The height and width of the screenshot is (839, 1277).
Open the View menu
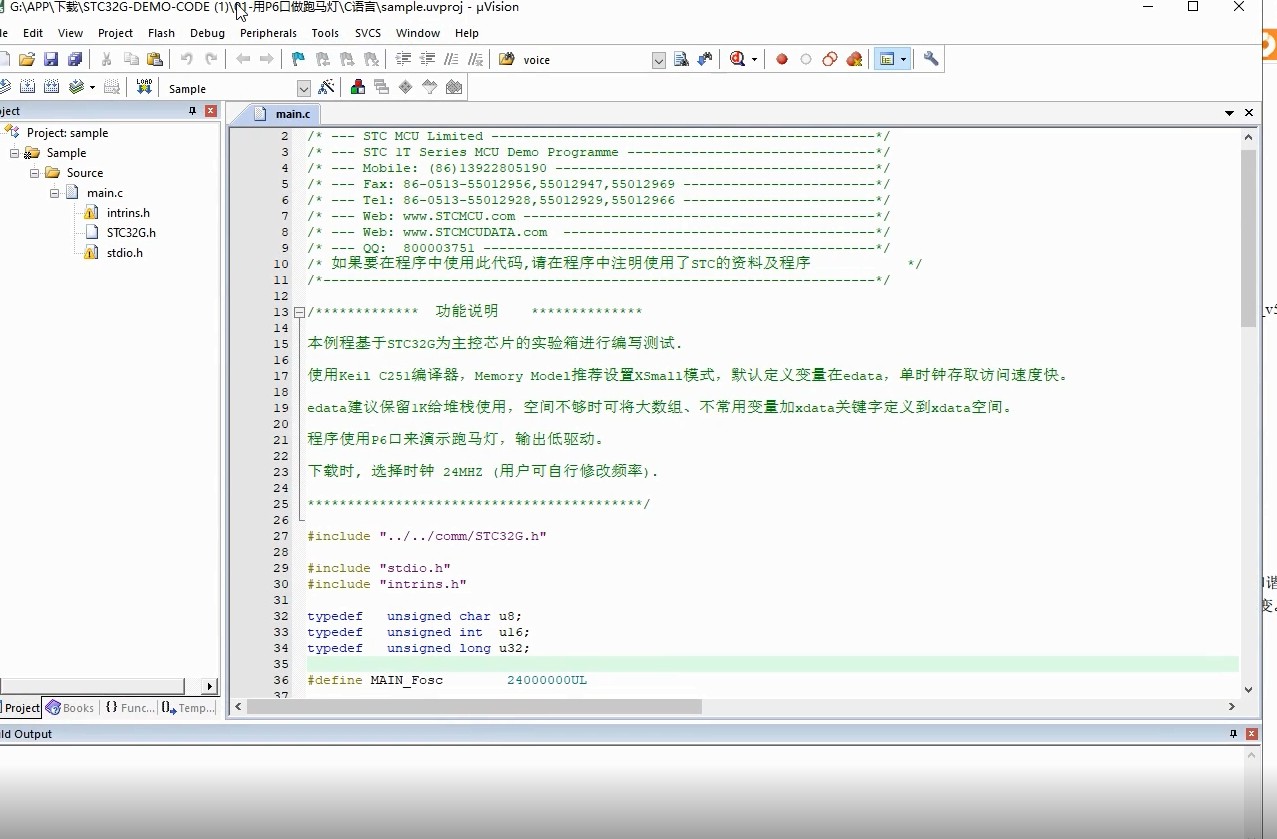[x=70, y=33]
